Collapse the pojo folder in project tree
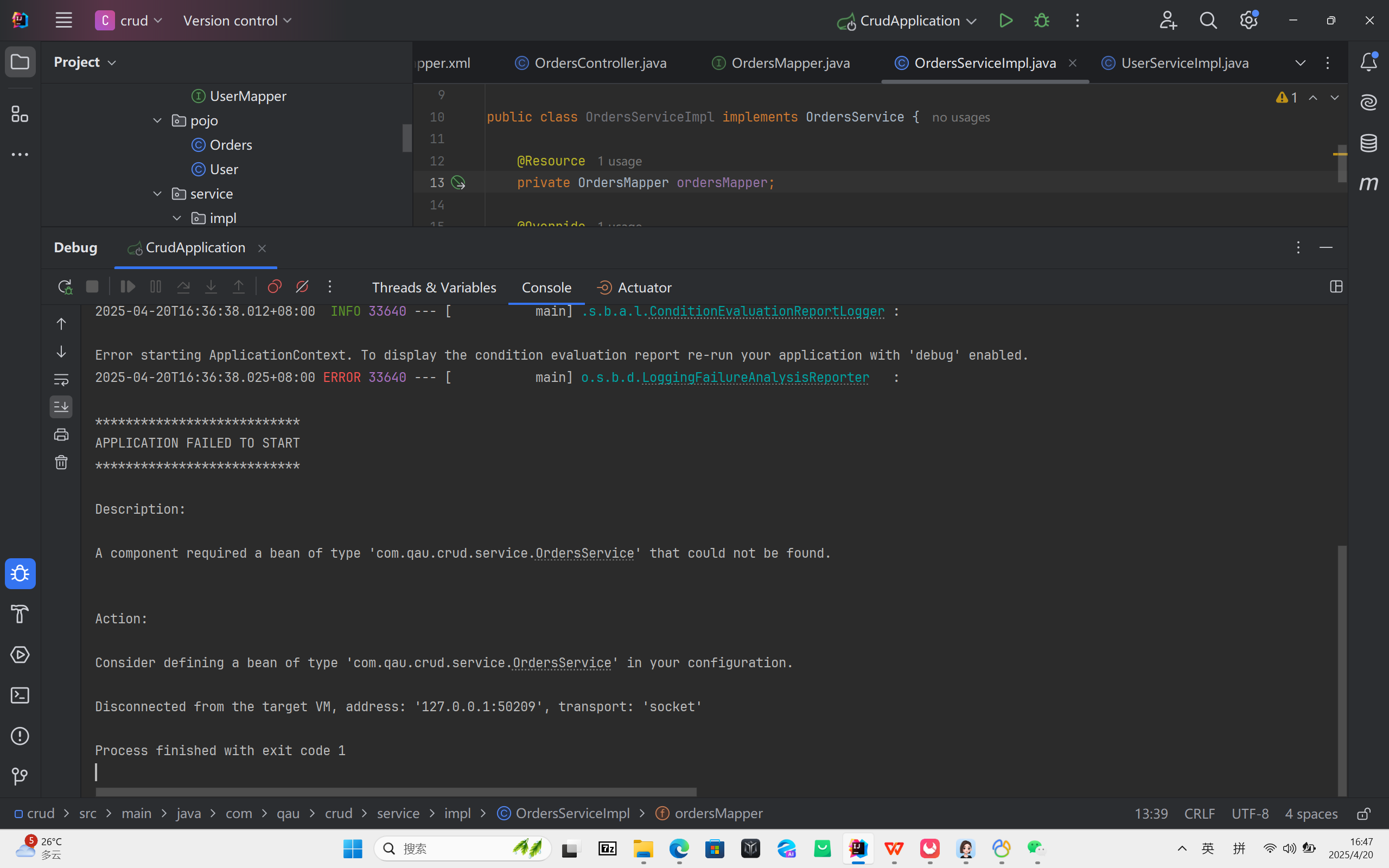Viewport: 1389px width, 868px height. 157,120
